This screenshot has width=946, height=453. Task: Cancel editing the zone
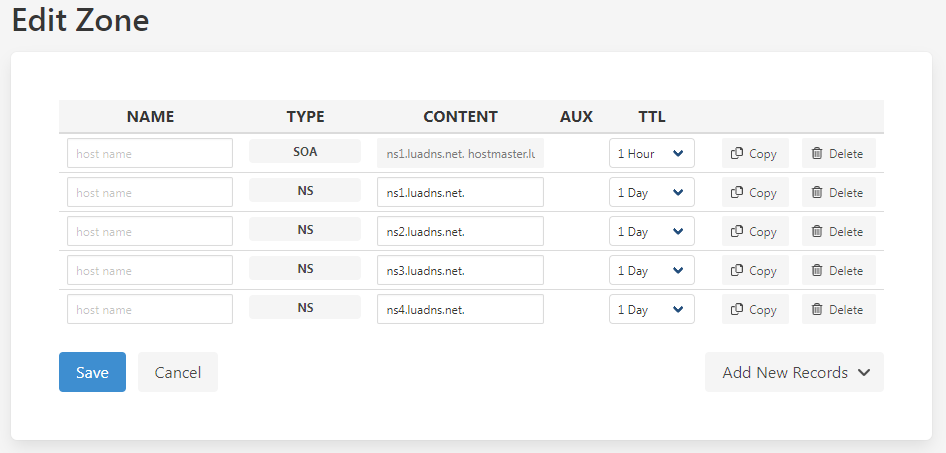pyautogui.click(x=178, y=372)
